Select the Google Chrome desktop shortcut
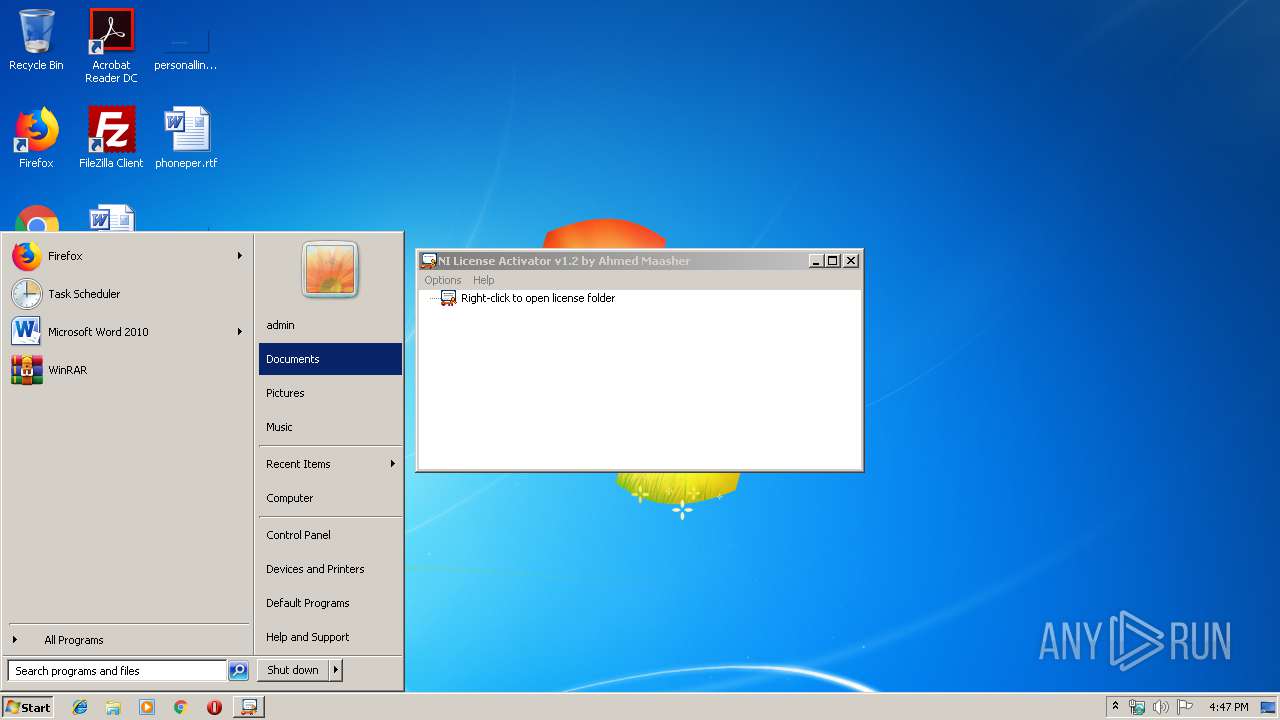Image resolution: width=1280 pixels, height=720 pixels. point(36,218)
